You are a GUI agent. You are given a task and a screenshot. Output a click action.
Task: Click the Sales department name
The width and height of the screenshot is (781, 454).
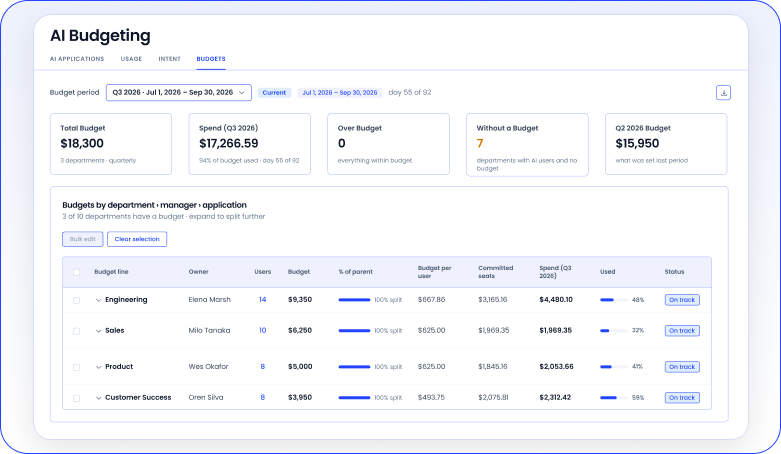(x=115, y=330)
